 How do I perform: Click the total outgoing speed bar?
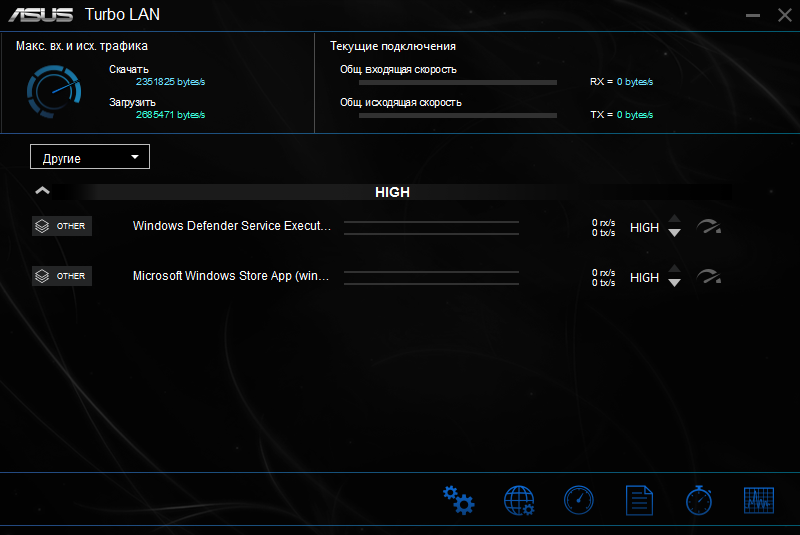click(x=458, y=115)
